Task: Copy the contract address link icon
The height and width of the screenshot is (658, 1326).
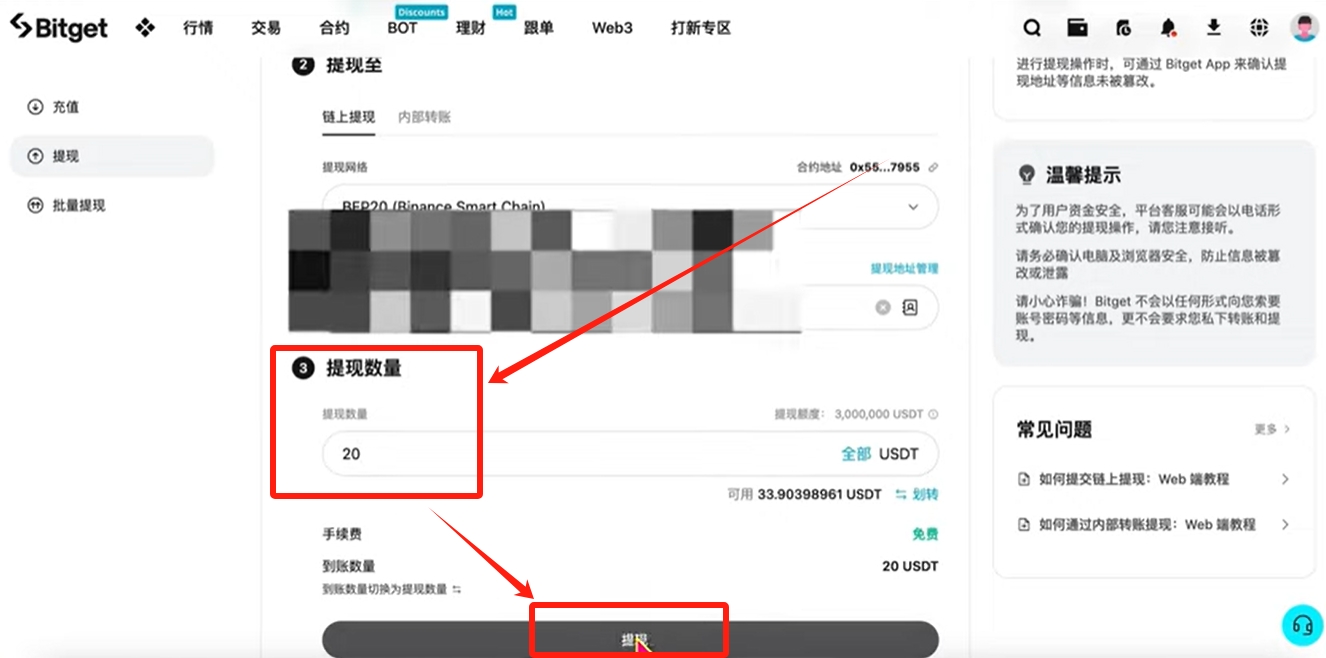Action: pos(933,167)
